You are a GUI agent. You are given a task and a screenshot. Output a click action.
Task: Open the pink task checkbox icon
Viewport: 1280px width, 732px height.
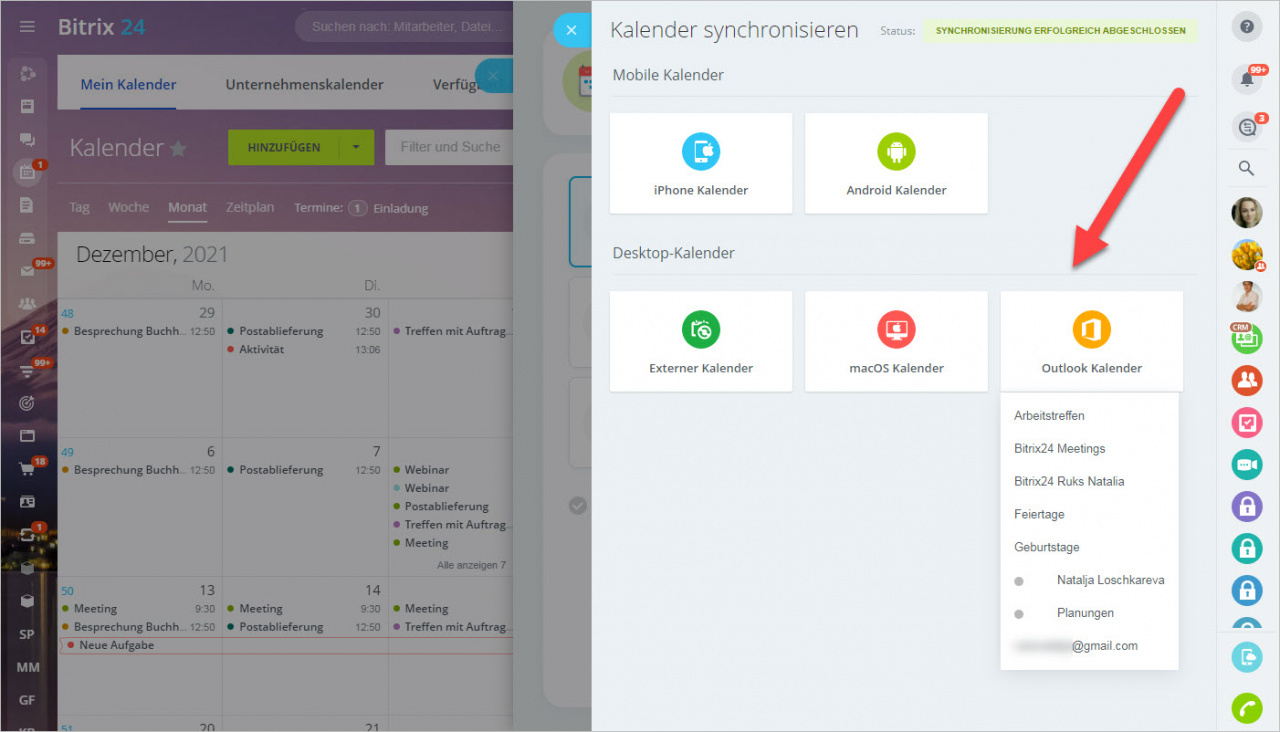tap(1246, 422)
